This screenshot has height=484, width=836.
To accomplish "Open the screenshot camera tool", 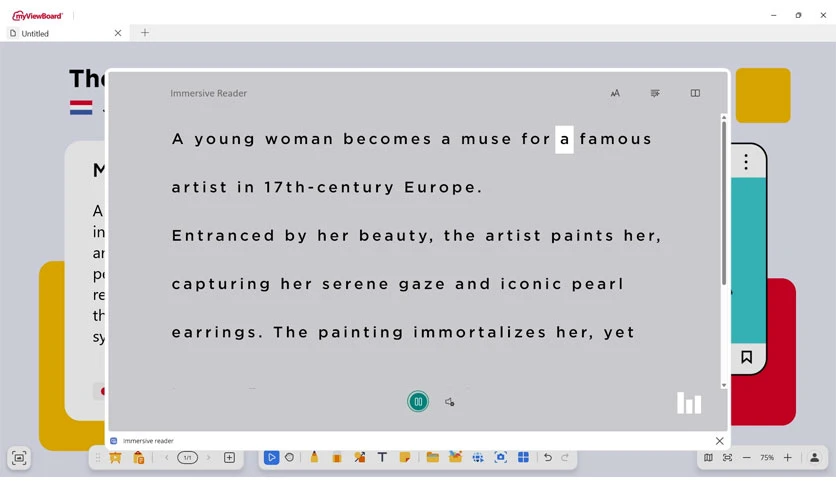I will pos(501,457).
